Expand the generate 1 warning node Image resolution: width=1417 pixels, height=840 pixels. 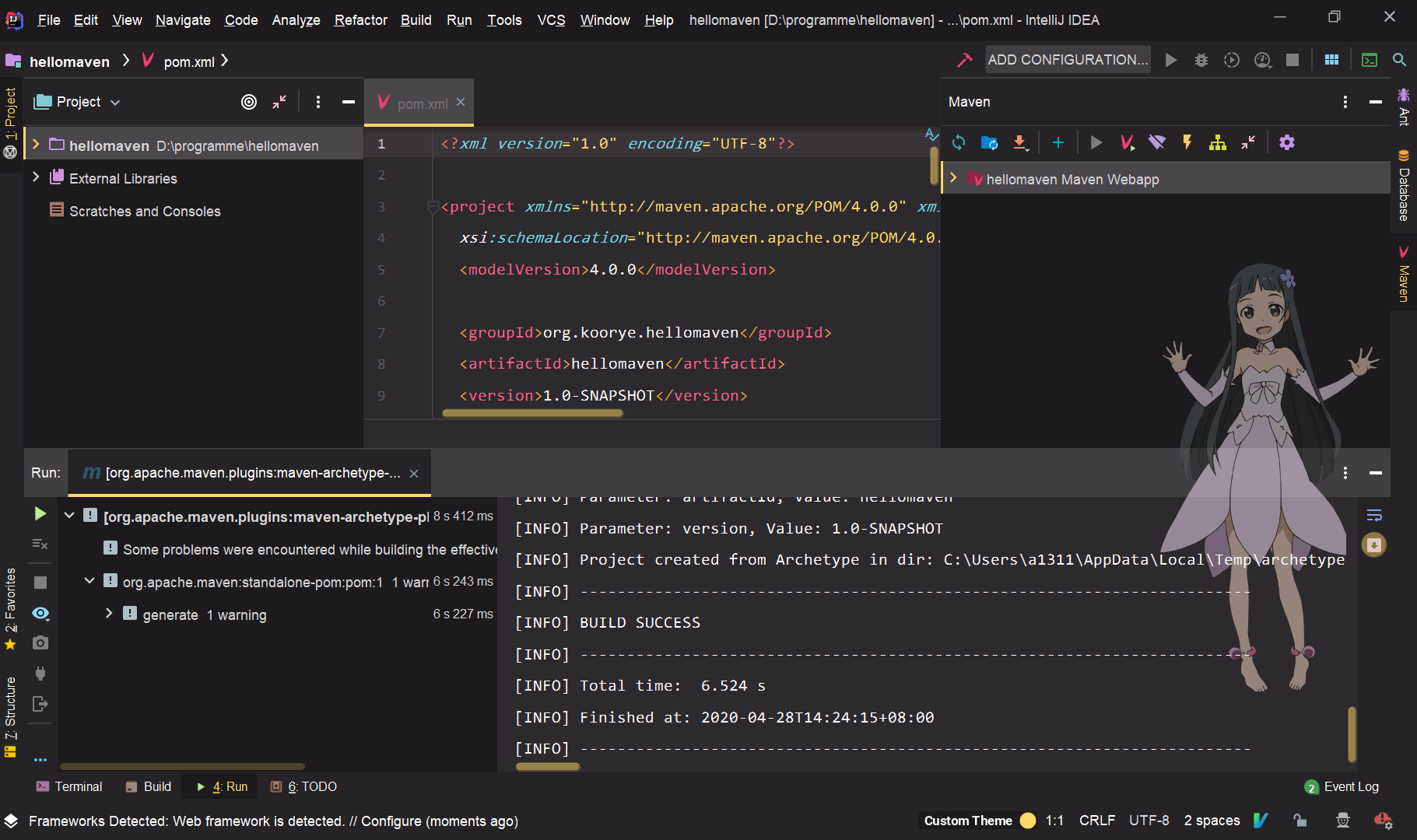click(109, 613)
